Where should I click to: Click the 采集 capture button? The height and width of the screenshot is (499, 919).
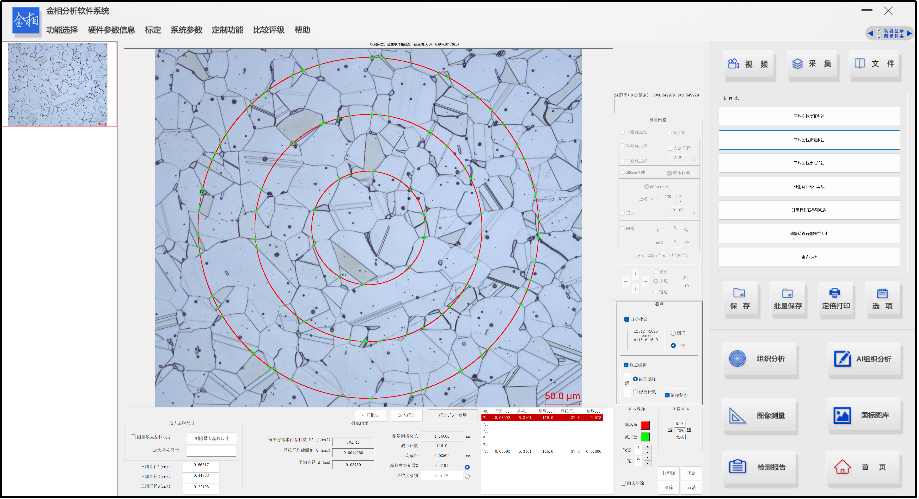click(811, 65)
